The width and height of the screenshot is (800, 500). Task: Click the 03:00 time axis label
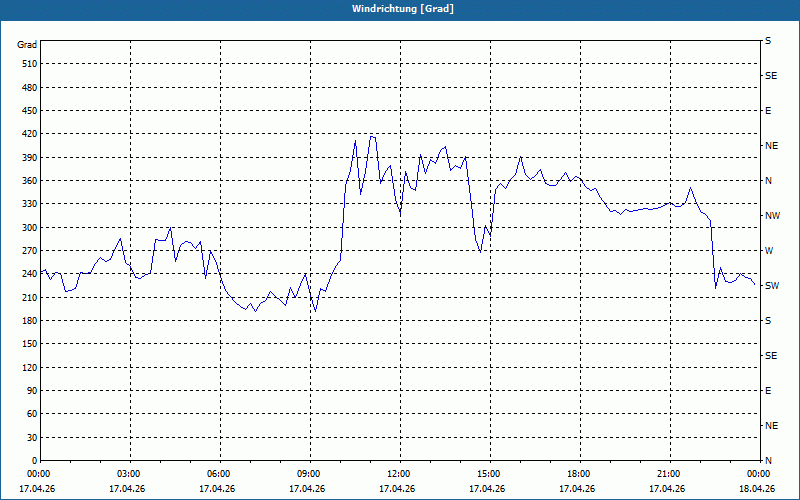[x=131, y=474]
